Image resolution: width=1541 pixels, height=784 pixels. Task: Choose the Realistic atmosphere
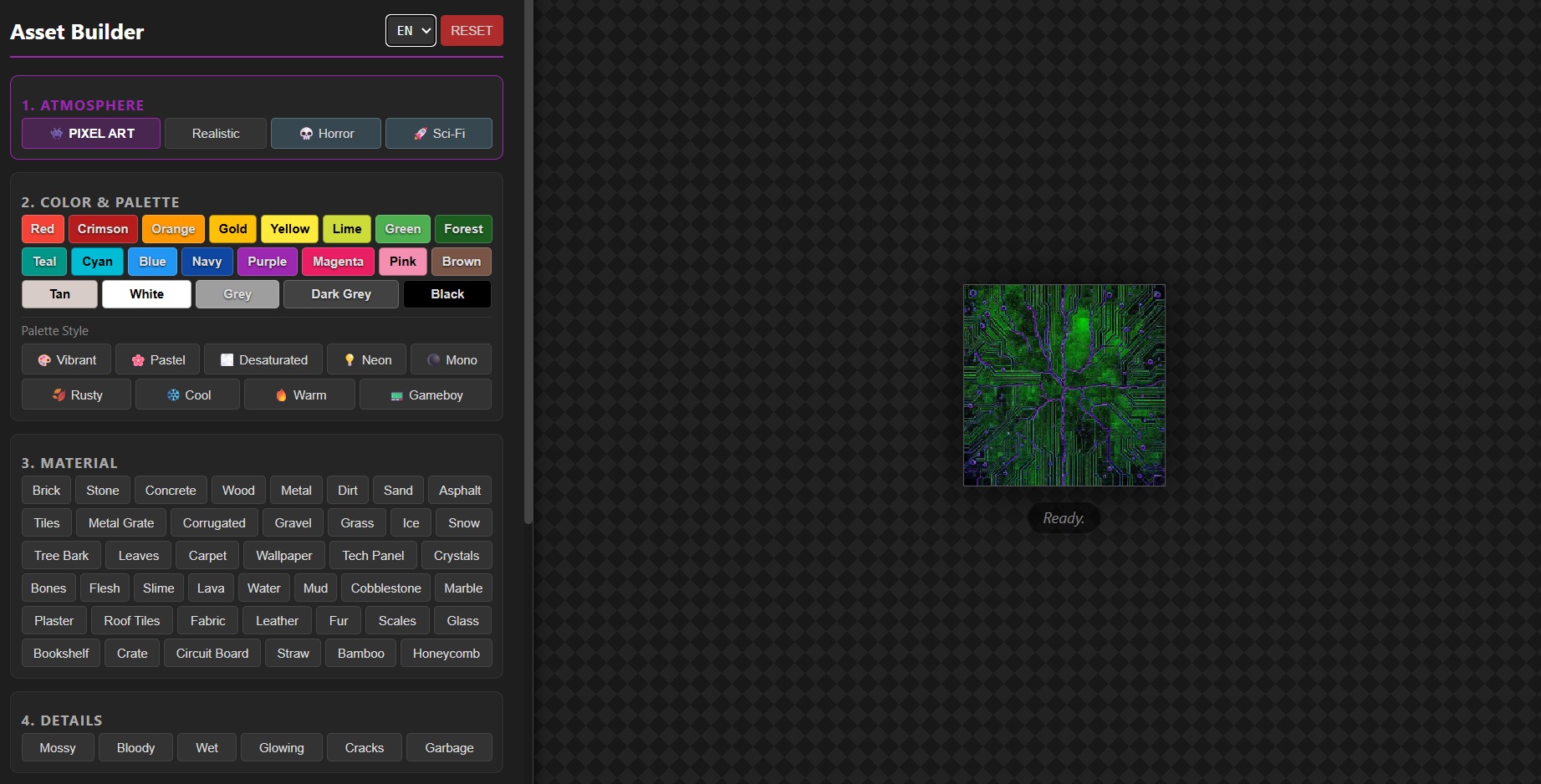pos(216,134)
